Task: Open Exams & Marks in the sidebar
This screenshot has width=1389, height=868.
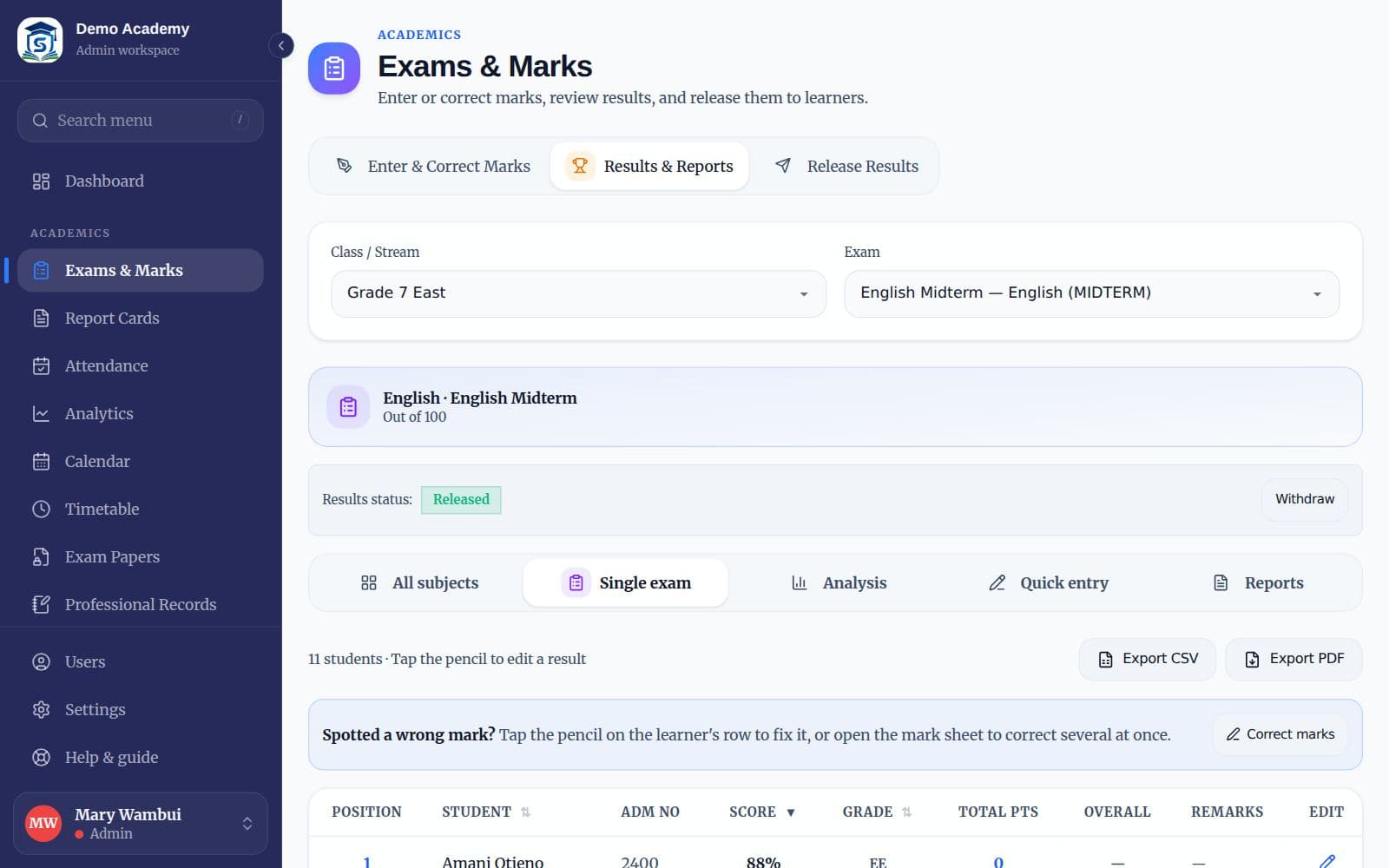Action: (x=141, y=271)
